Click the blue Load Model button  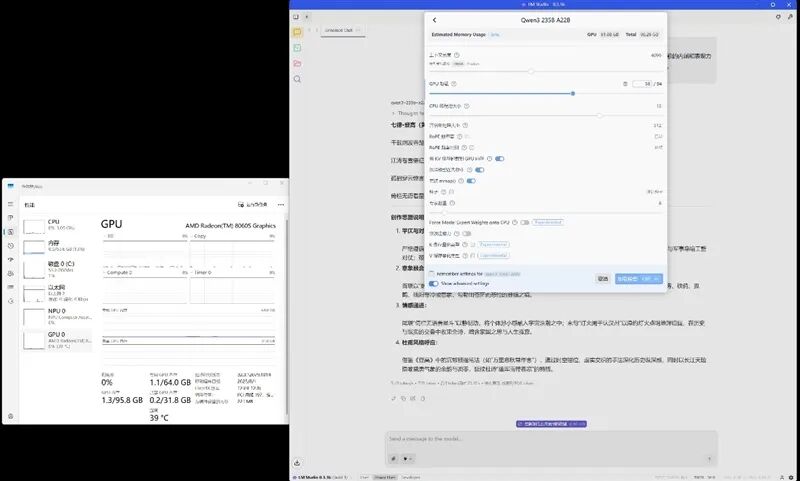pyautogui.click(x=638, y=279)
